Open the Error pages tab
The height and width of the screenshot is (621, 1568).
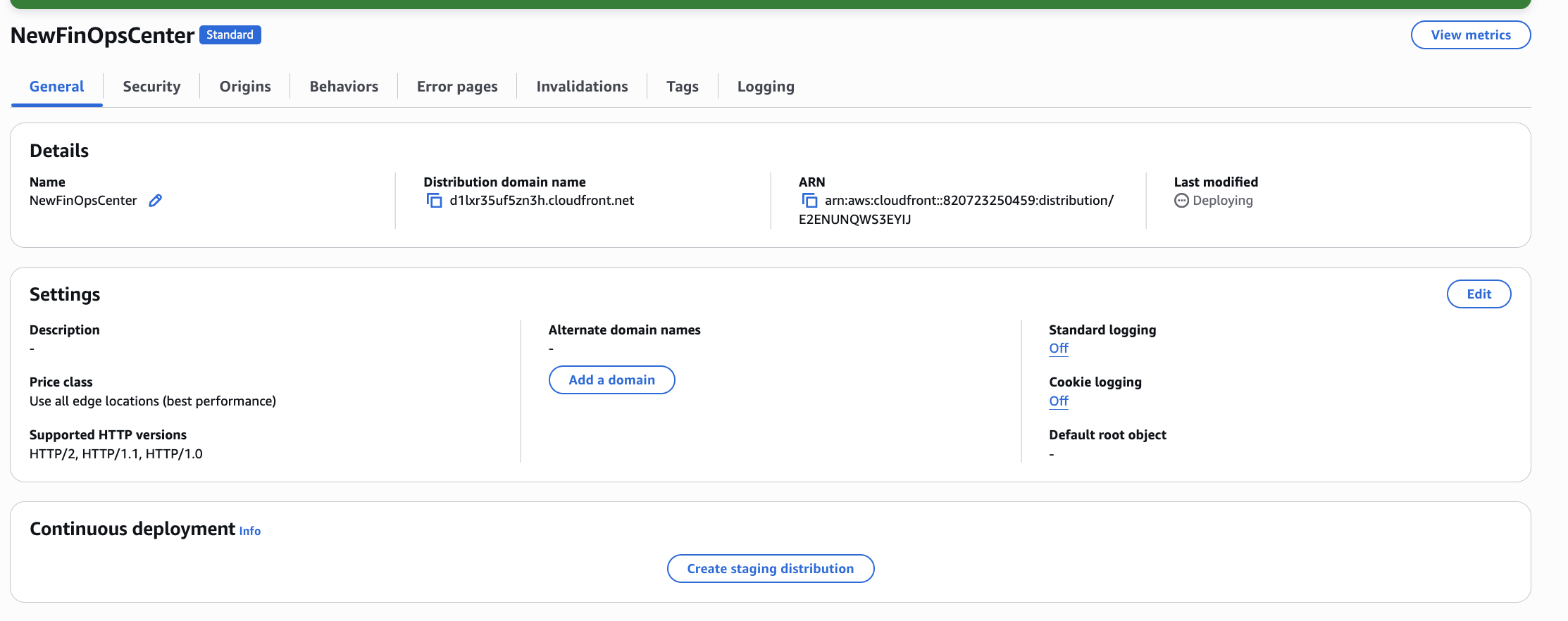457,87
